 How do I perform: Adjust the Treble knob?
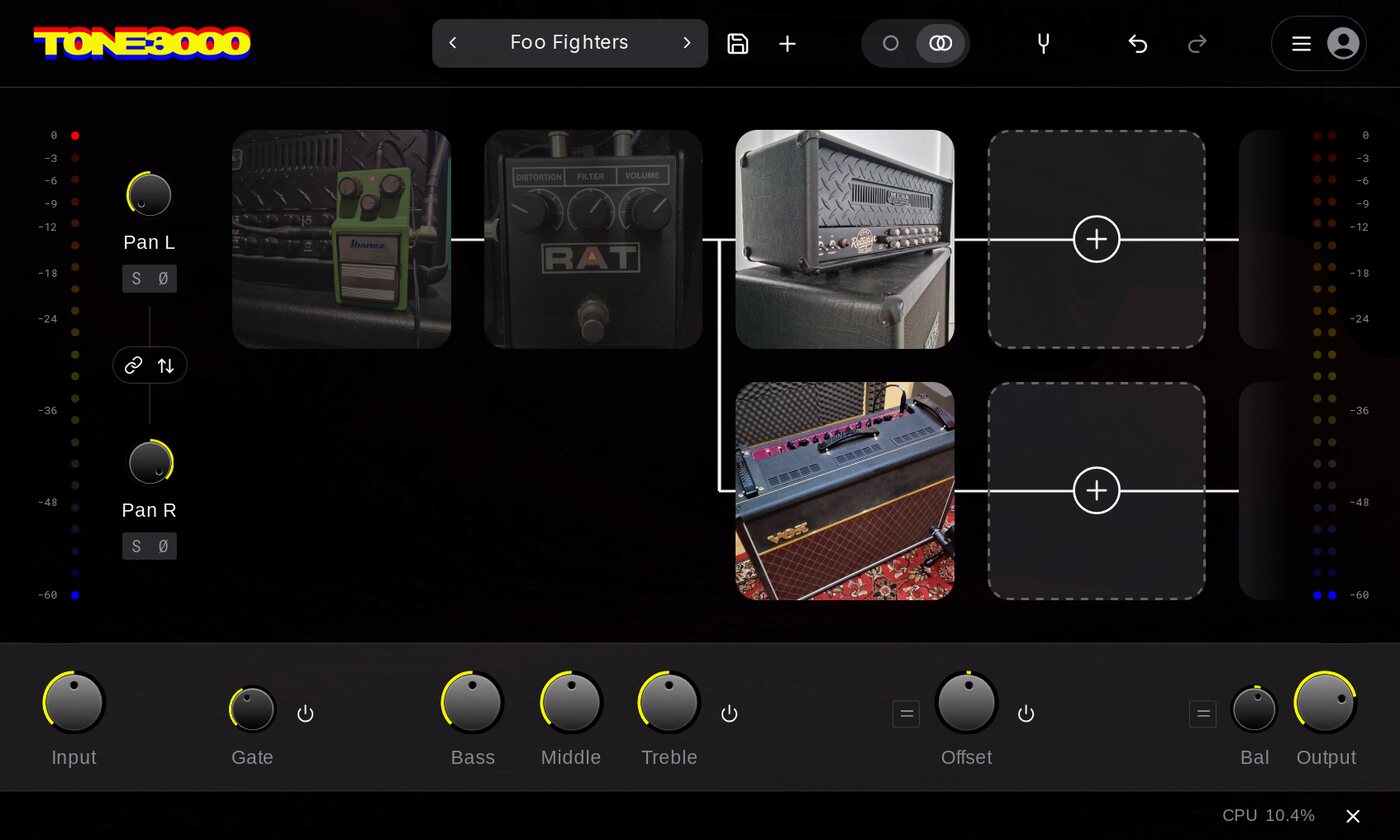click(669, 702)
